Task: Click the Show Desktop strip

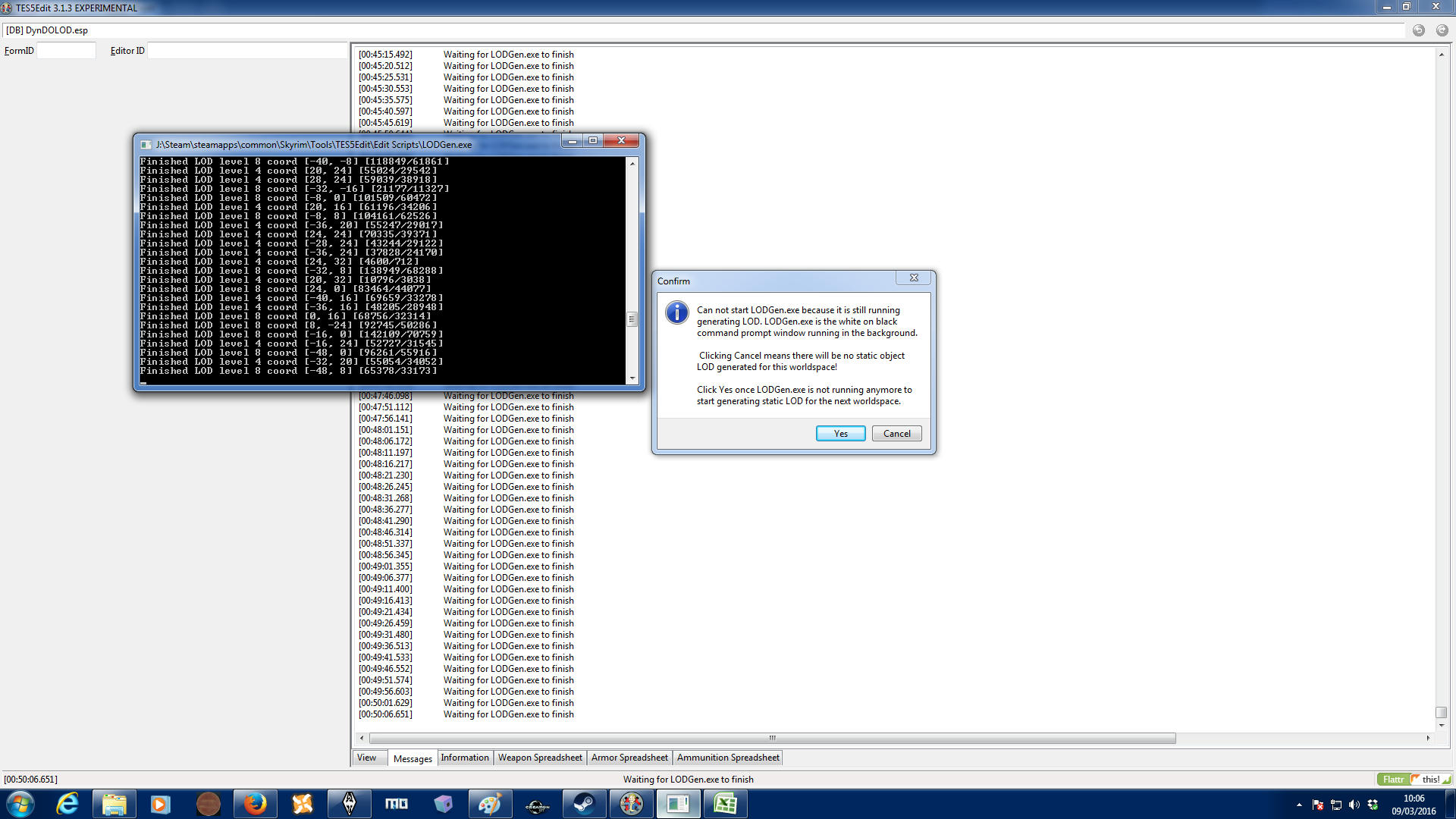Action: click(1451, 804)
